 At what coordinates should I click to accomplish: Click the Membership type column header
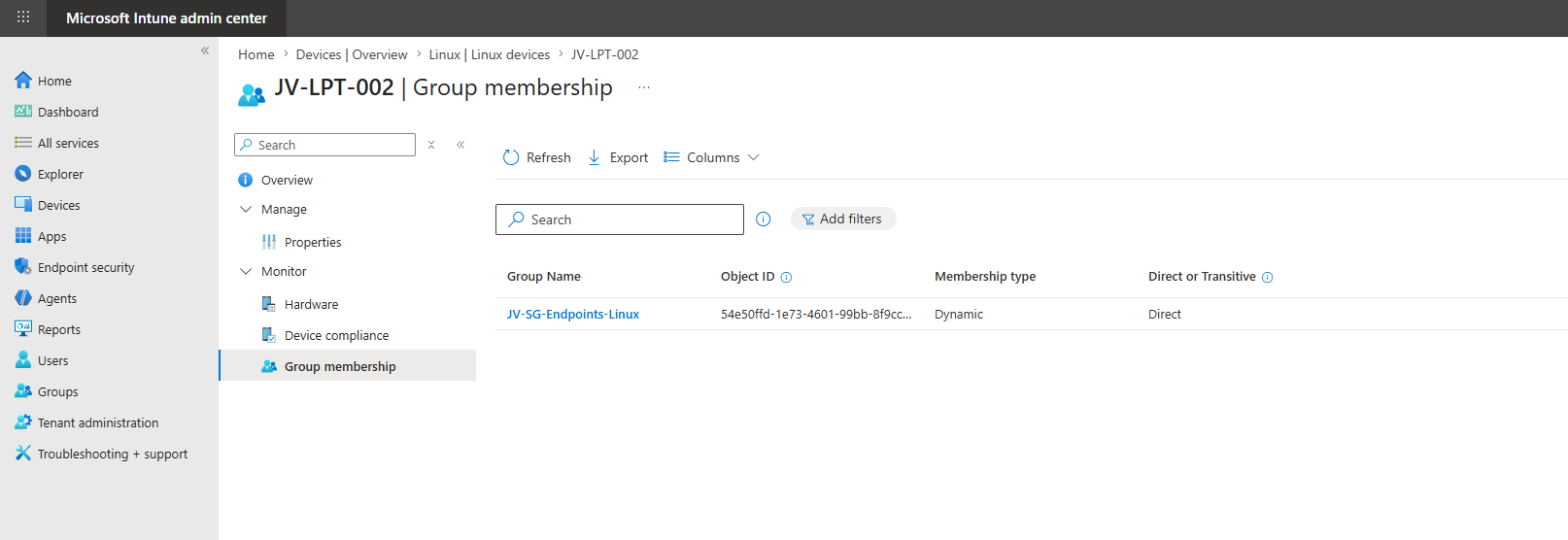[x=985, y=277]
